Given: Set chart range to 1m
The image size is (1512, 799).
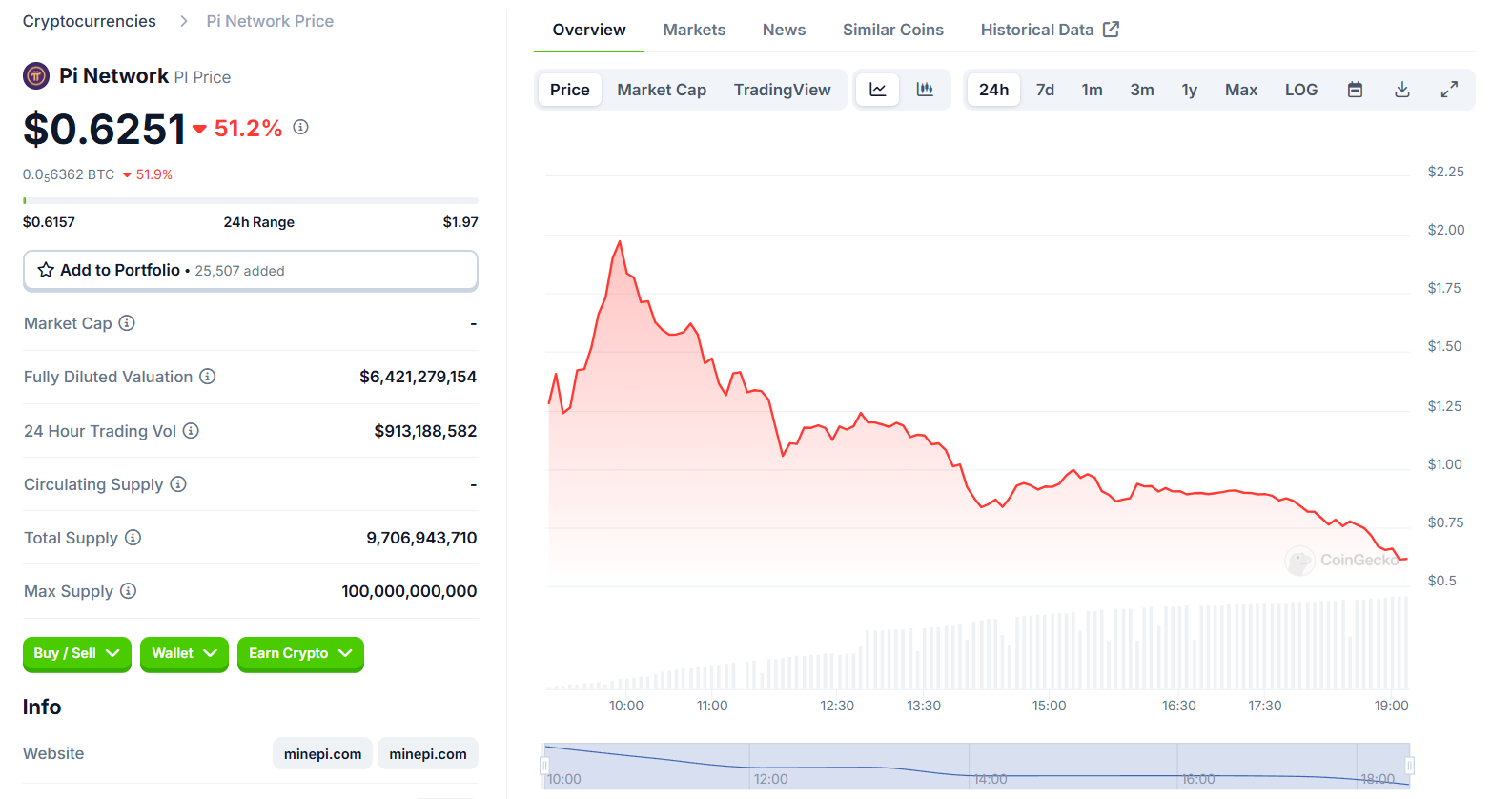Looking at the screenshot, I should click(1092, 90).
